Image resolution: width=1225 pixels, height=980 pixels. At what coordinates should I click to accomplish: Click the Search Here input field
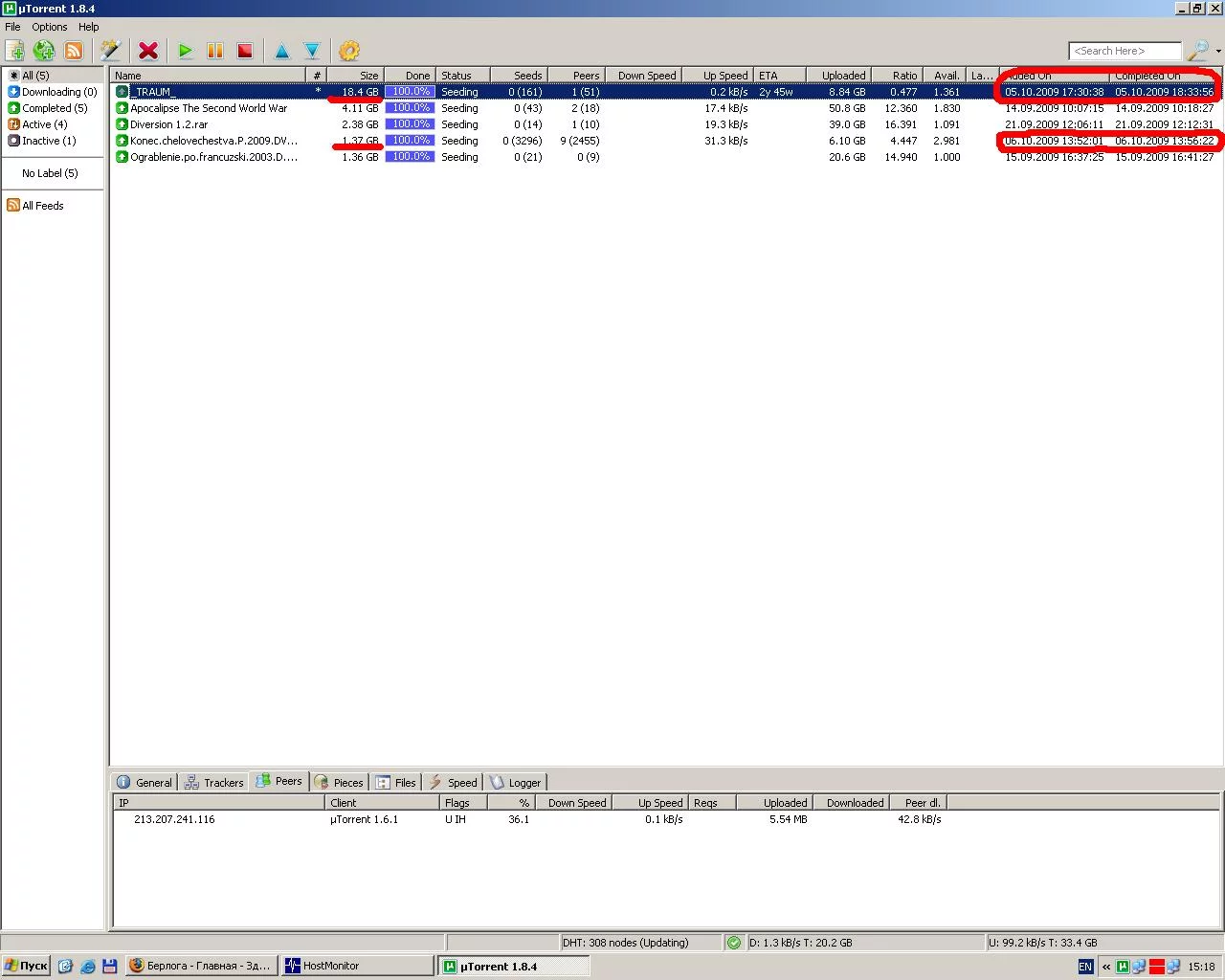pyautogui.click(x=1125, y=51)
